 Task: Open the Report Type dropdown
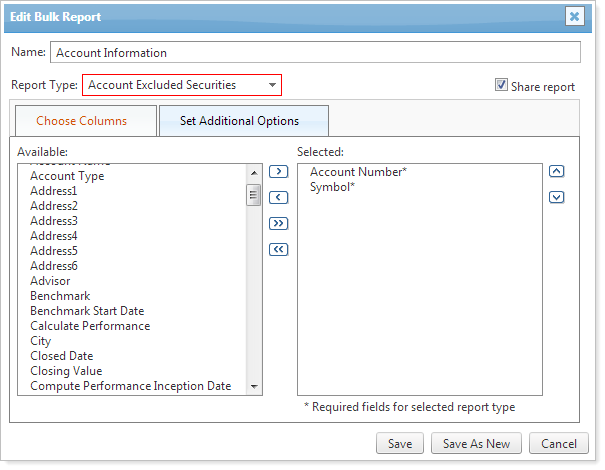click(181, 85)
